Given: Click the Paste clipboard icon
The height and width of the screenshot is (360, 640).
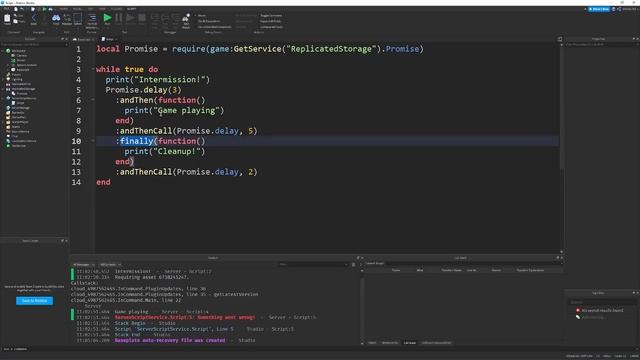Looking at the screenshot, I should pos(7,19).
